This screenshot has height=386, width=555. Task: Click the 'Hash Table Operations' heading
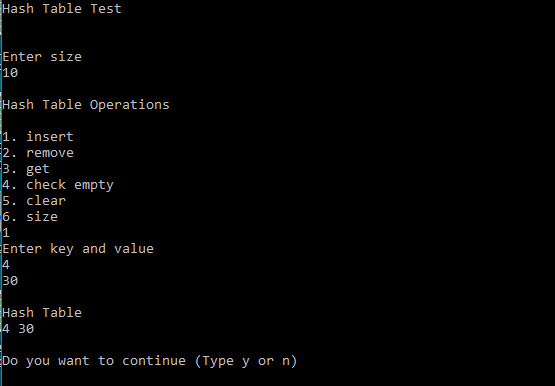coord(86,105)
